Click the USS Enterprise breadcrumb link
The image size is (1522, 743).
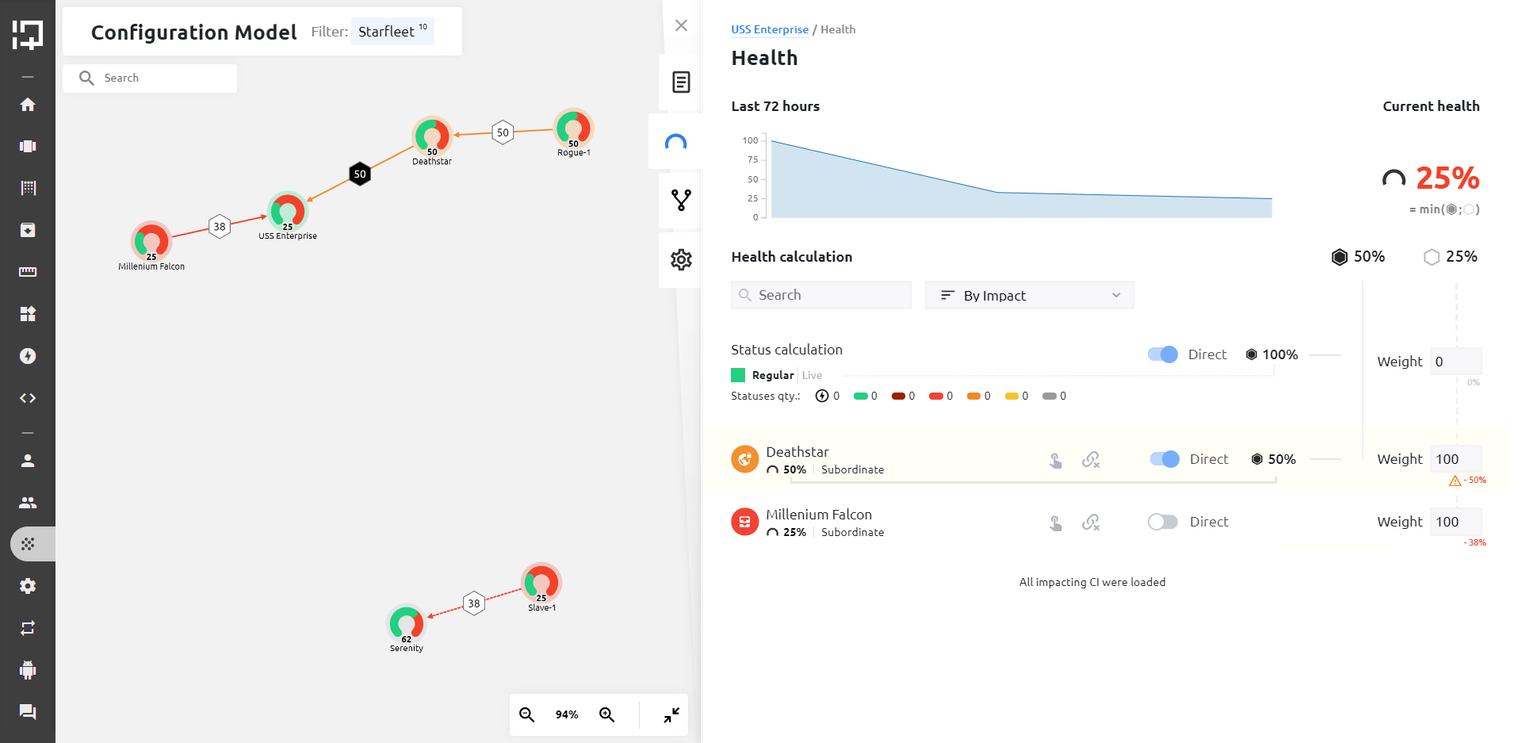[770, 29]
